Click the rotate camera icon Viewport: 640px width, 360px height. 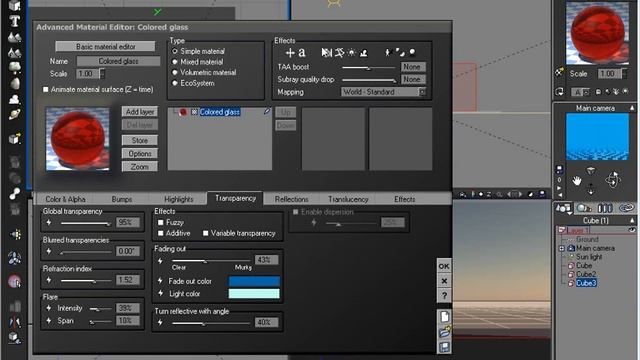pos(613,180)
